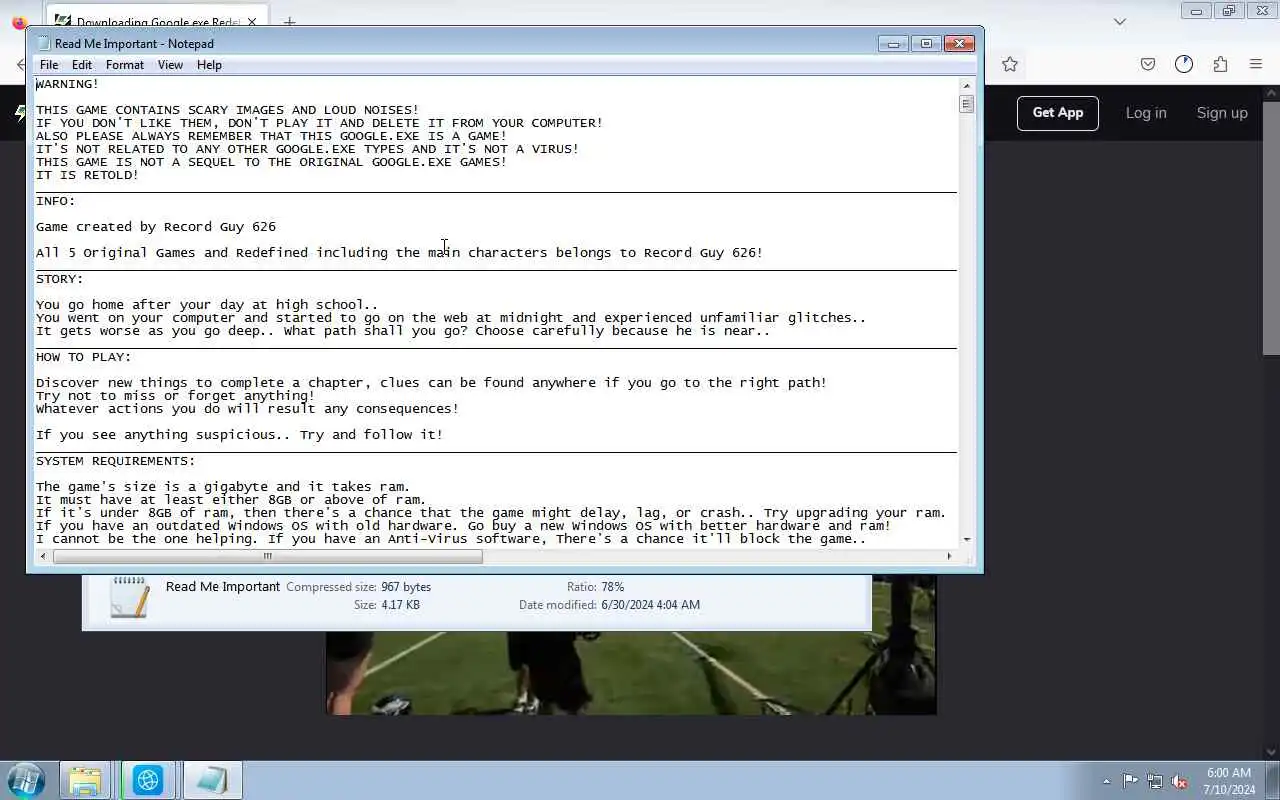Click Notepad vertical scrollbar up arrow

coord(966,85)
